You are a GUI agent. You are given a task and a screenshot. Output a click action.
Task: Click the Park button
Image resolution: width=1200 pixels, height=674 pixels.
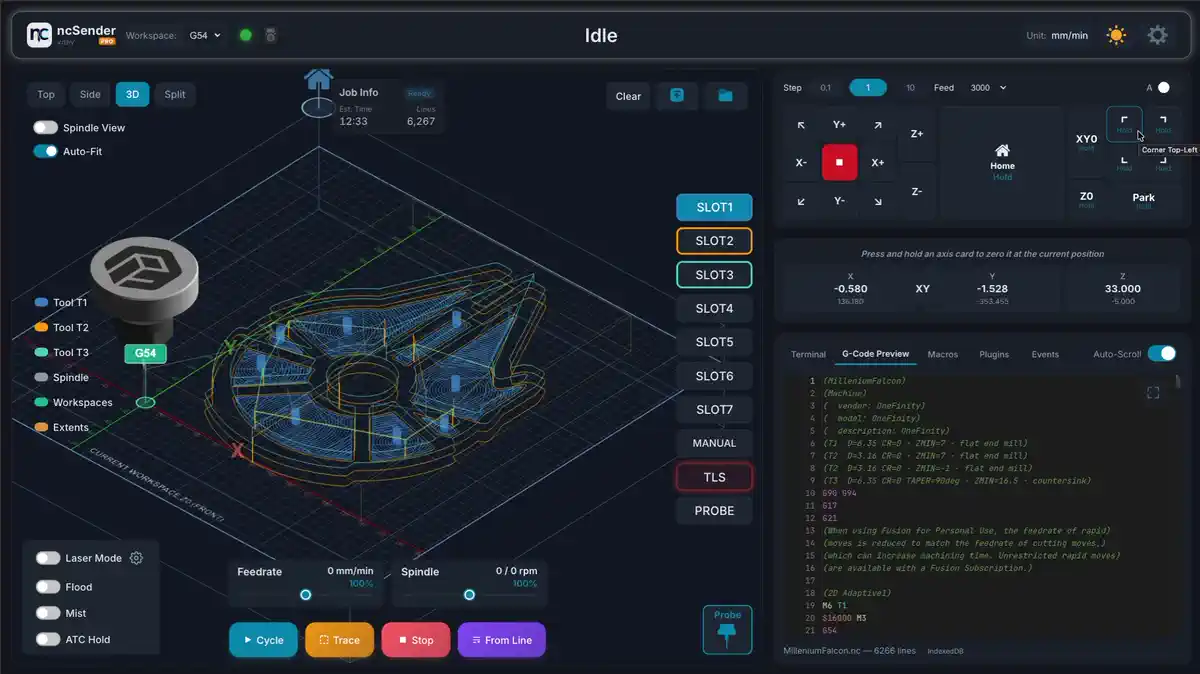point(1143,200)
